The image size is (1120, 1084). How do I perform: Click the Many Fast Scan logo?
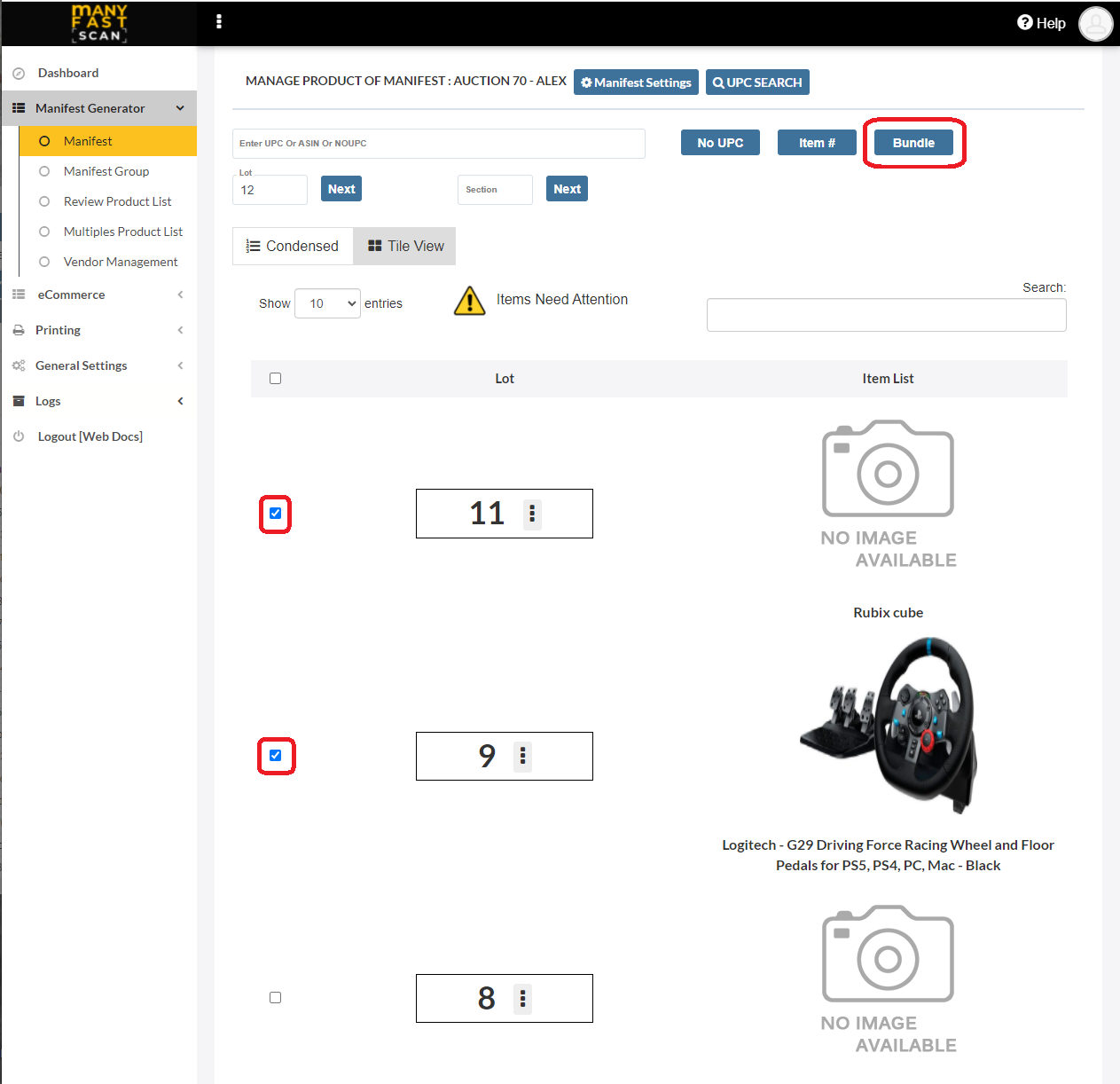pyautogui.click(x=99, y=24)
